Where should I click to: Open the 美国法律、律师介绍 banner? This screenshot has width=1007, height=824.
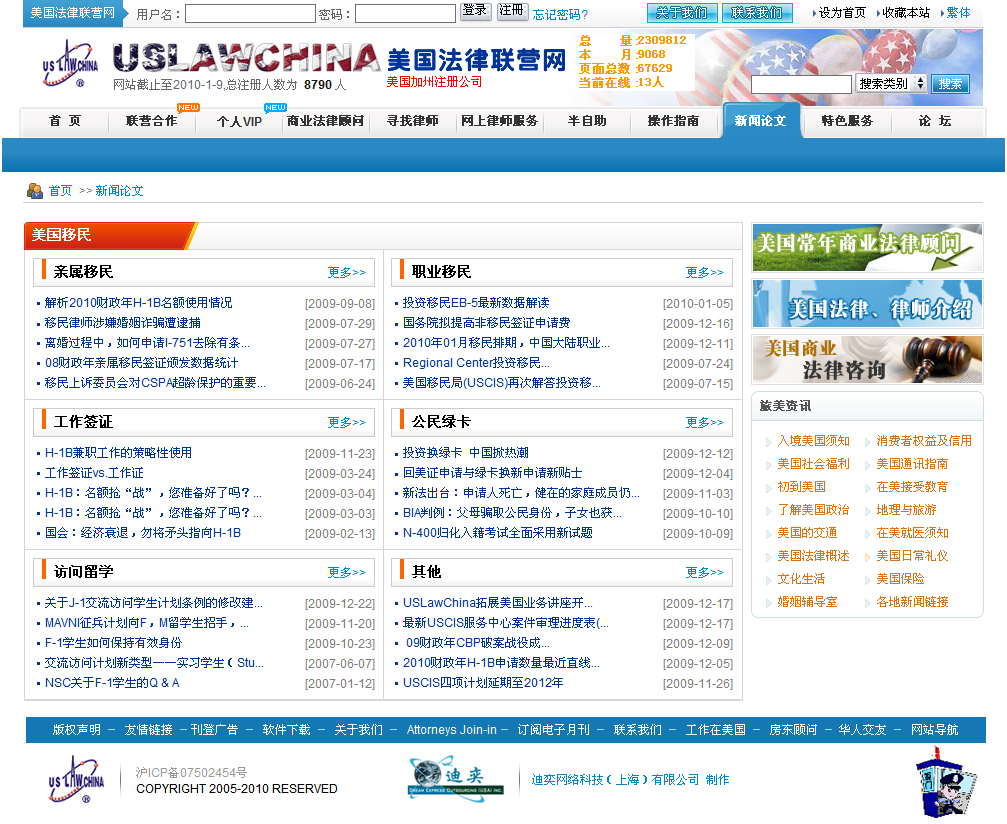867,304
